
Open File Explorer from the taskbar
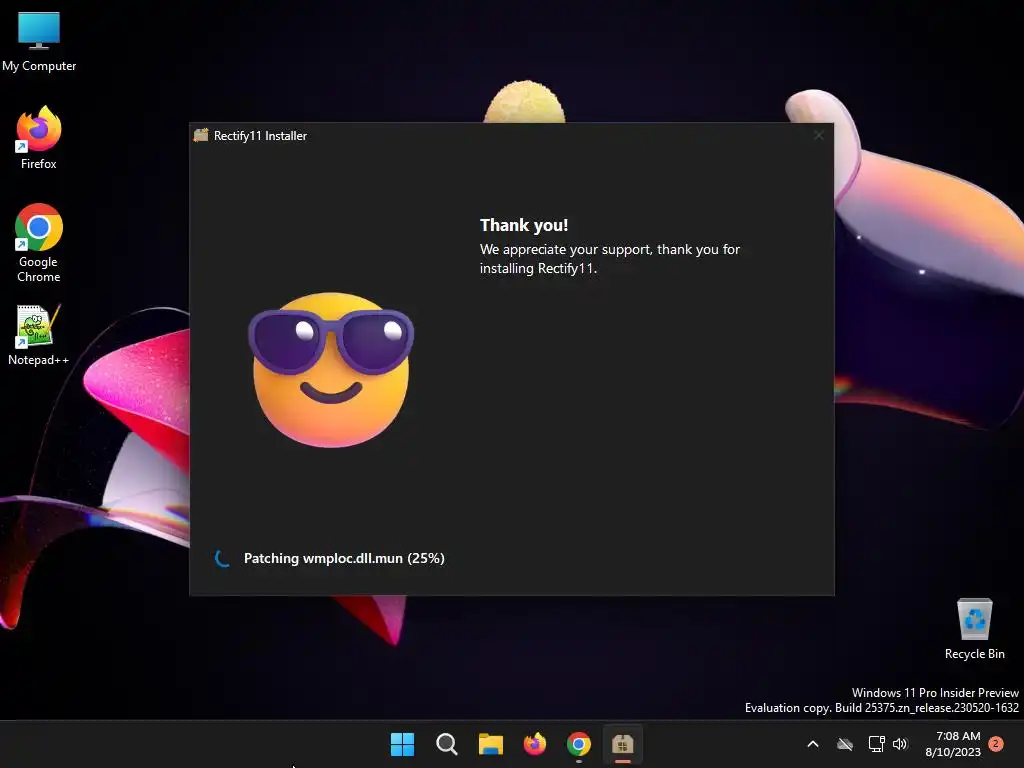coord(490,744)
